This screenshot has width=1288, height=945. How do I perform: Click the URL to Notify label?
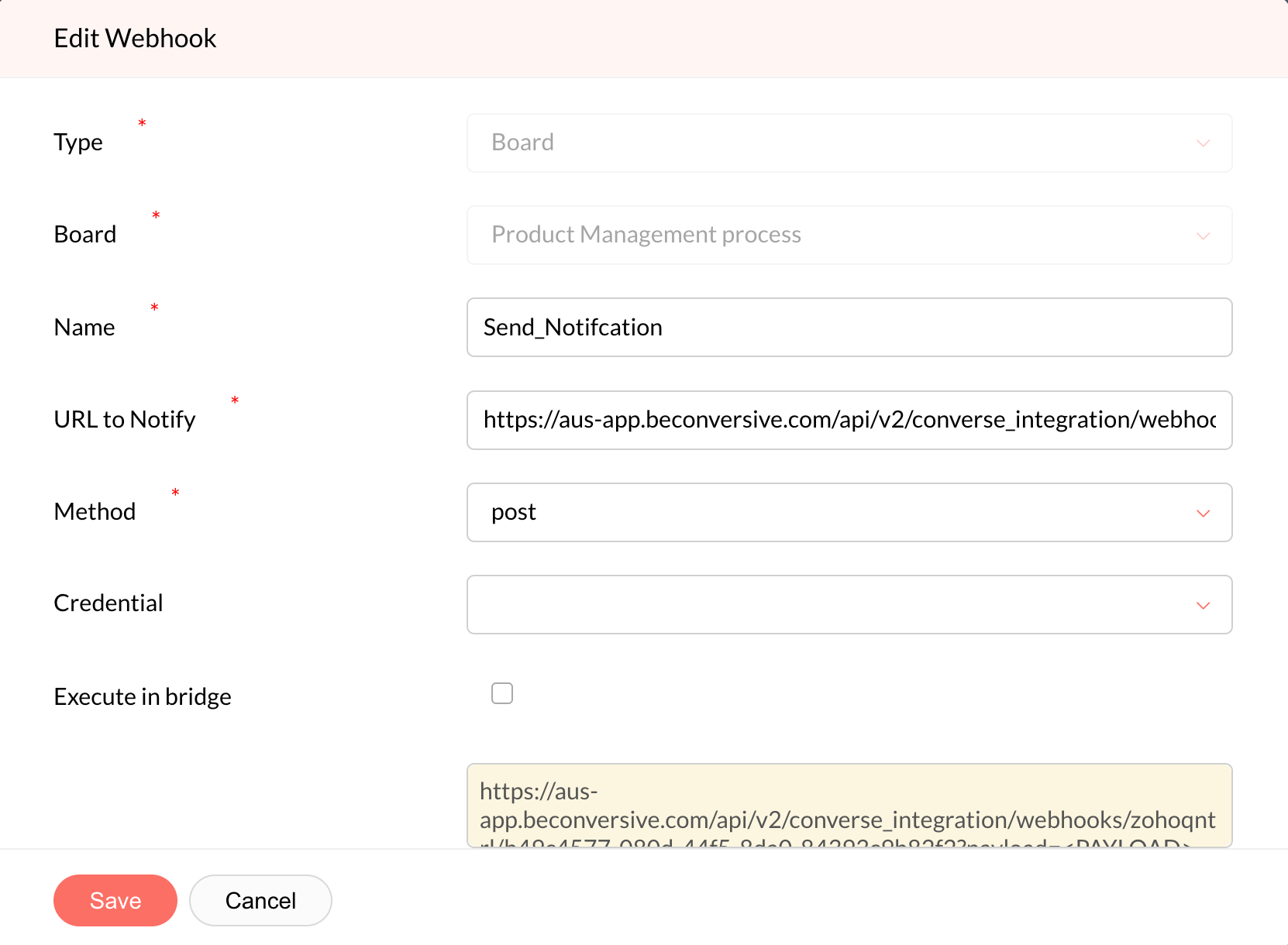point(125,419)
